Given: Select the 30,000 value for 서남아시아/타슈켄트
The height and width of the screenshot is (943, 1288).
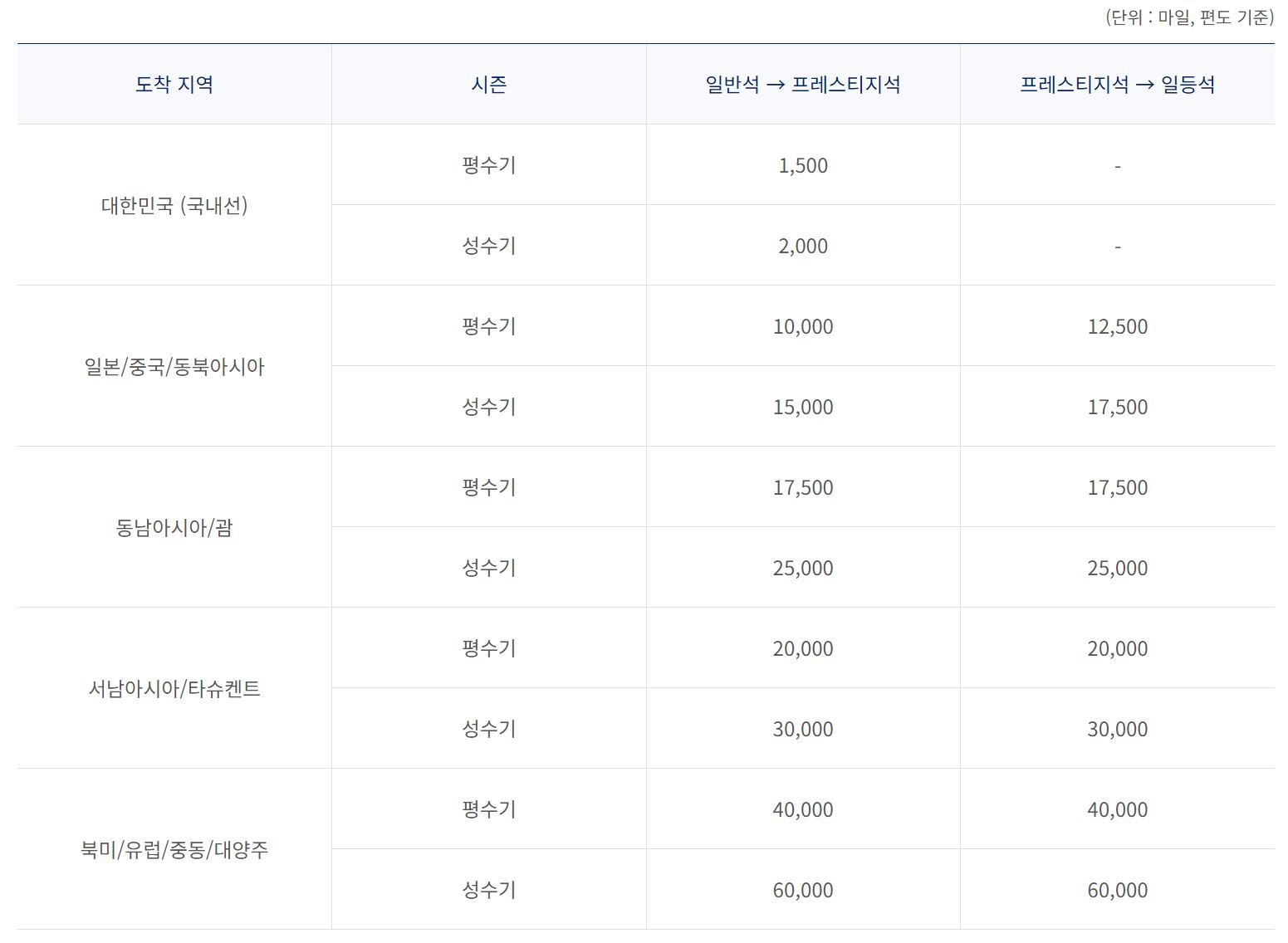Looking at the screenshot, I should [x=803, y=729].
